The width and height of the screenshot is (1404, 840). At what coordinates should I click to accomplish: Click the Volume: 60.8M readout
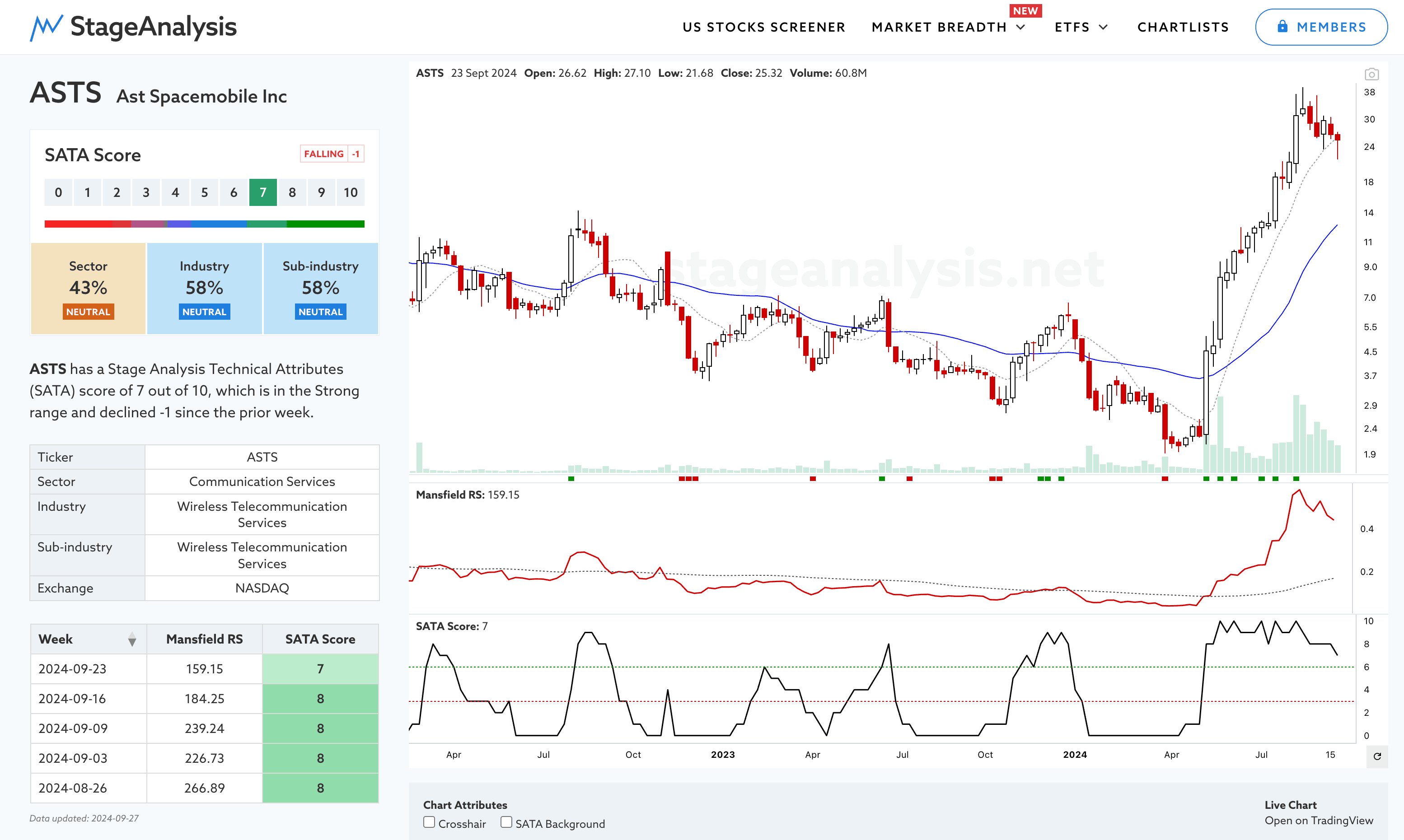pos(828,73)
